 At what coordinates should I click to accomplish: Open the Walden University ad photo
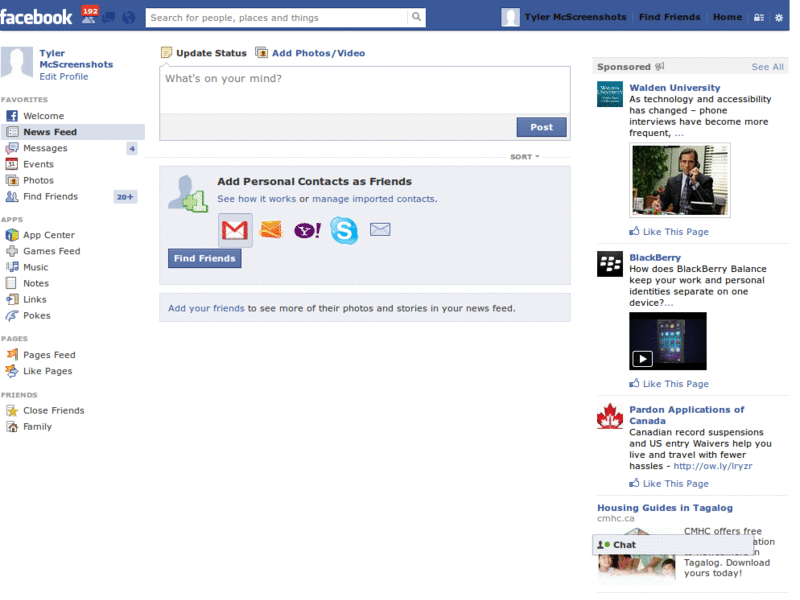pos(680,180)
